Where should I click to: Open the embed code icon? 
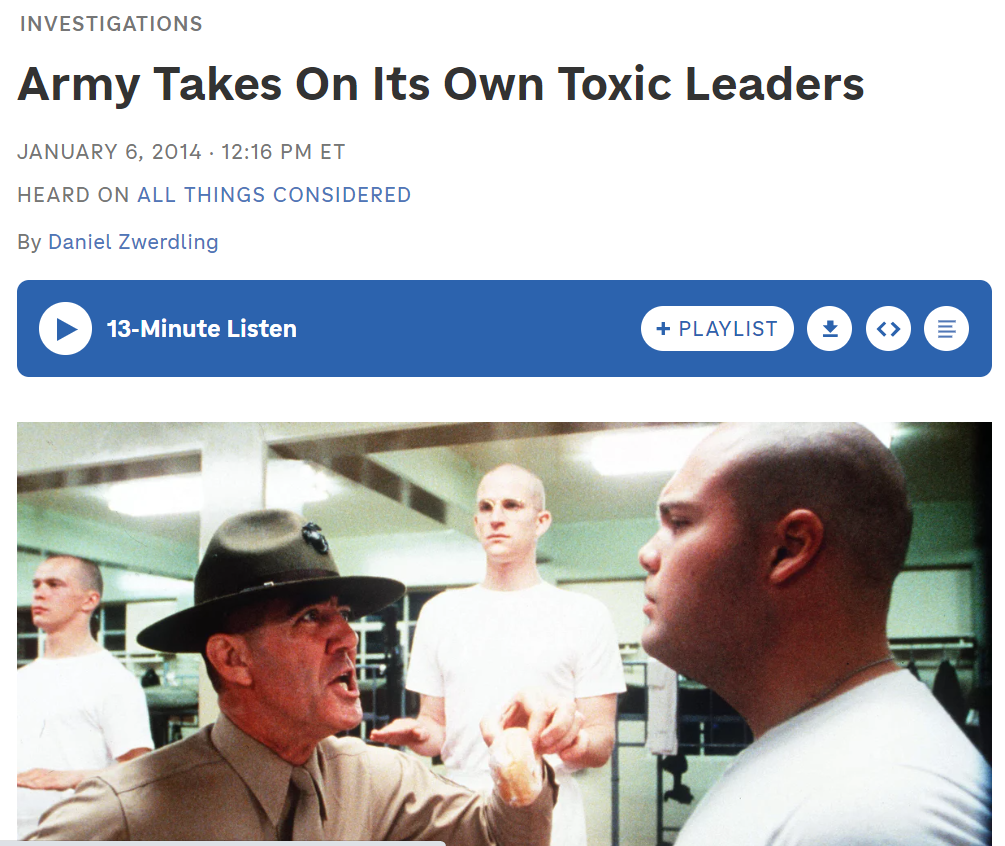[x=888, y=329]
